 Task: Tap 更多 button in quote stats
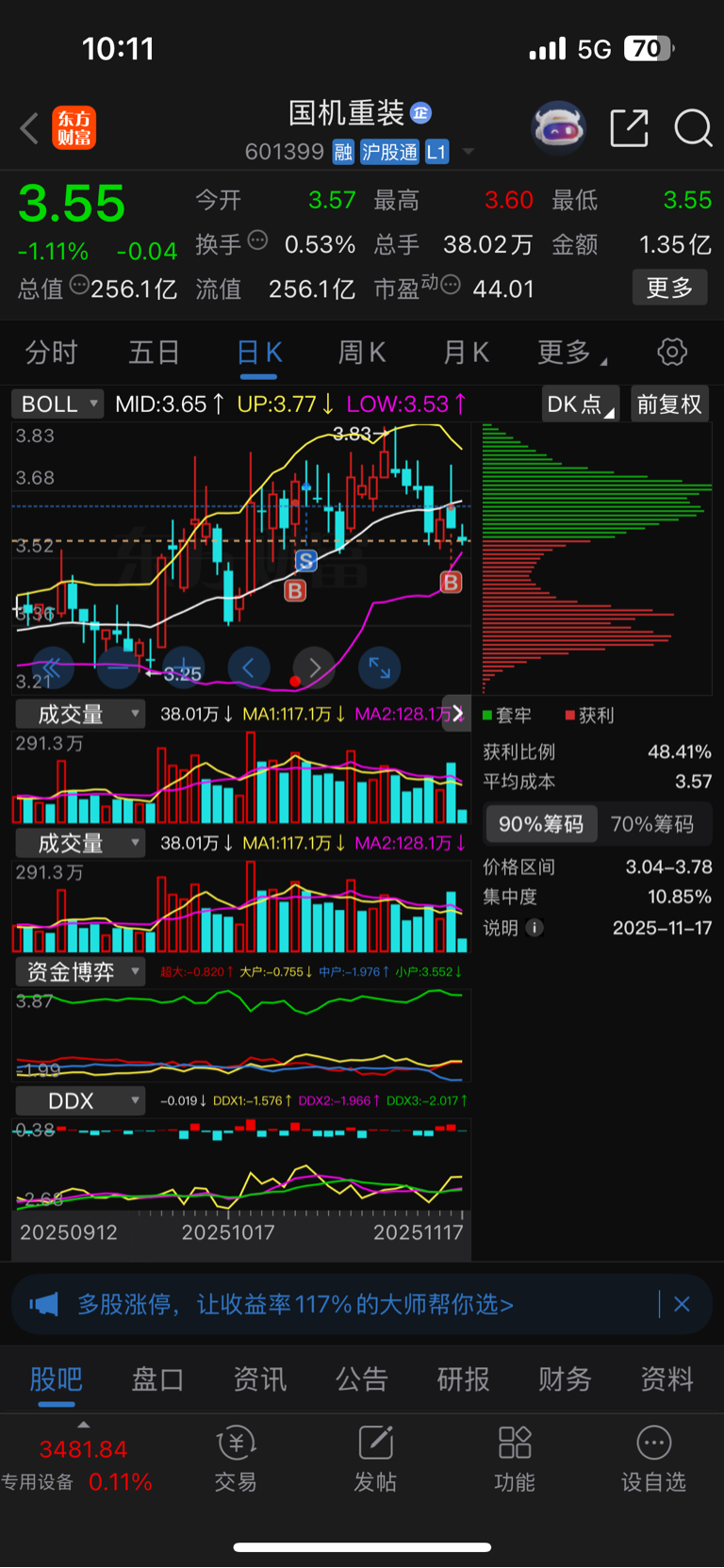(669, 288)
